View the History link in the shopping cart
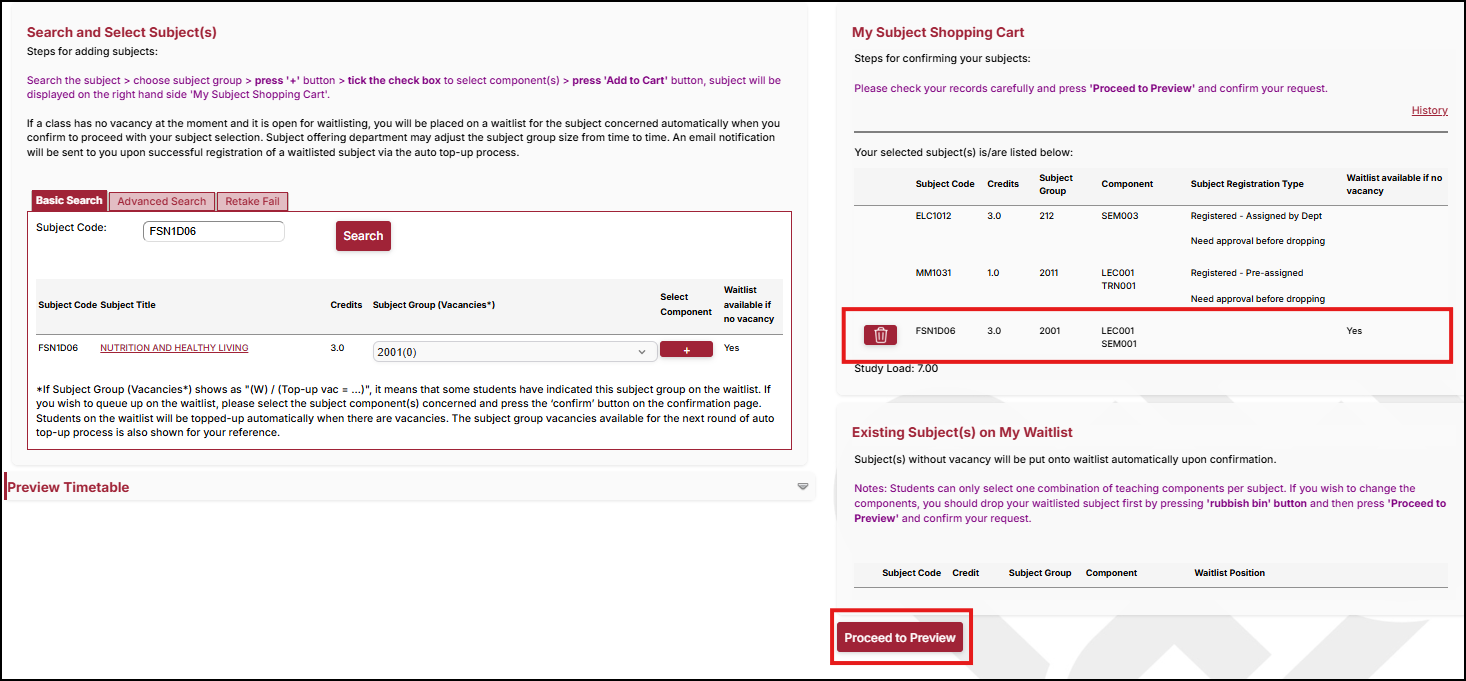 pos(1429,110)
